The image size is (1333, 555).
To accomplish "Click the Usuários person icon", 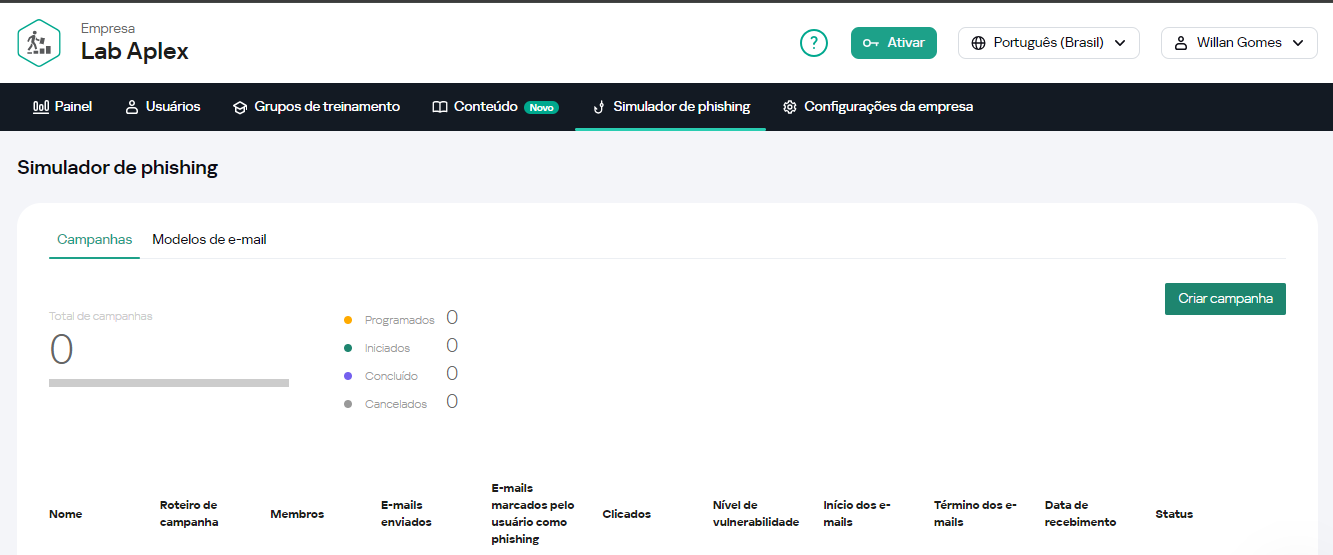I will click(131, 106).
